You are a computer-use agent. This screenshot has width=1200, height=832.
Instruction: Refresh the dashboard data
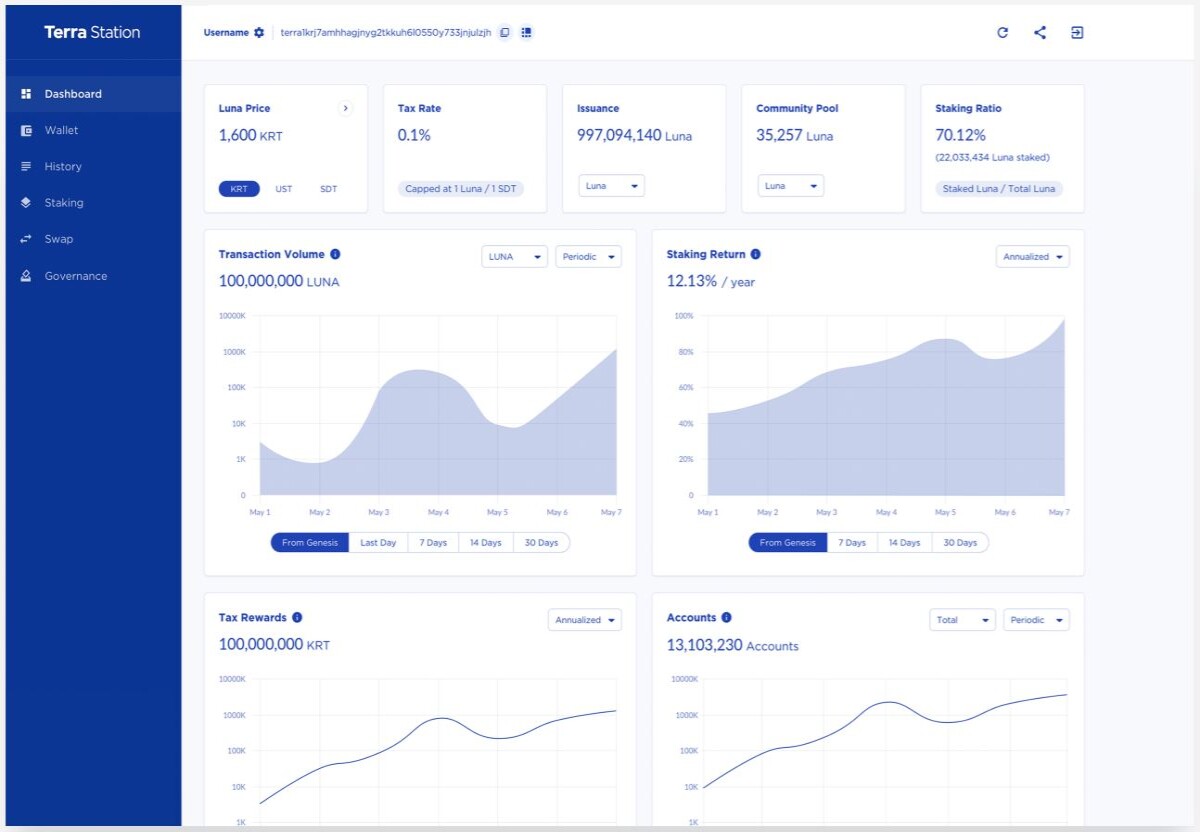1003,32
